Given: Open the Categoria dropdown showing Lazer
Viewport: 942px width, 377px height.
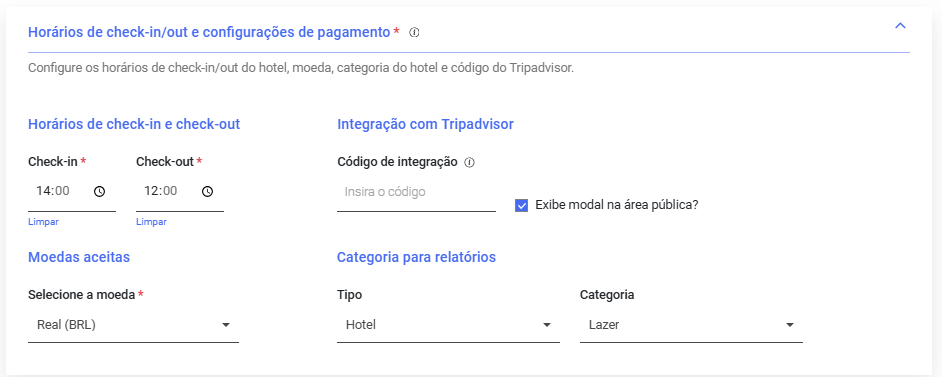Looking at the screenshot, I should 691,325.
